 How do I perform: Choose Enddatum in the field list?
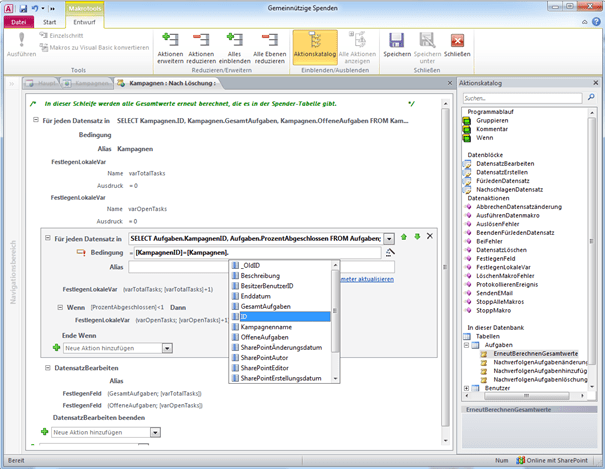(281, 296)
